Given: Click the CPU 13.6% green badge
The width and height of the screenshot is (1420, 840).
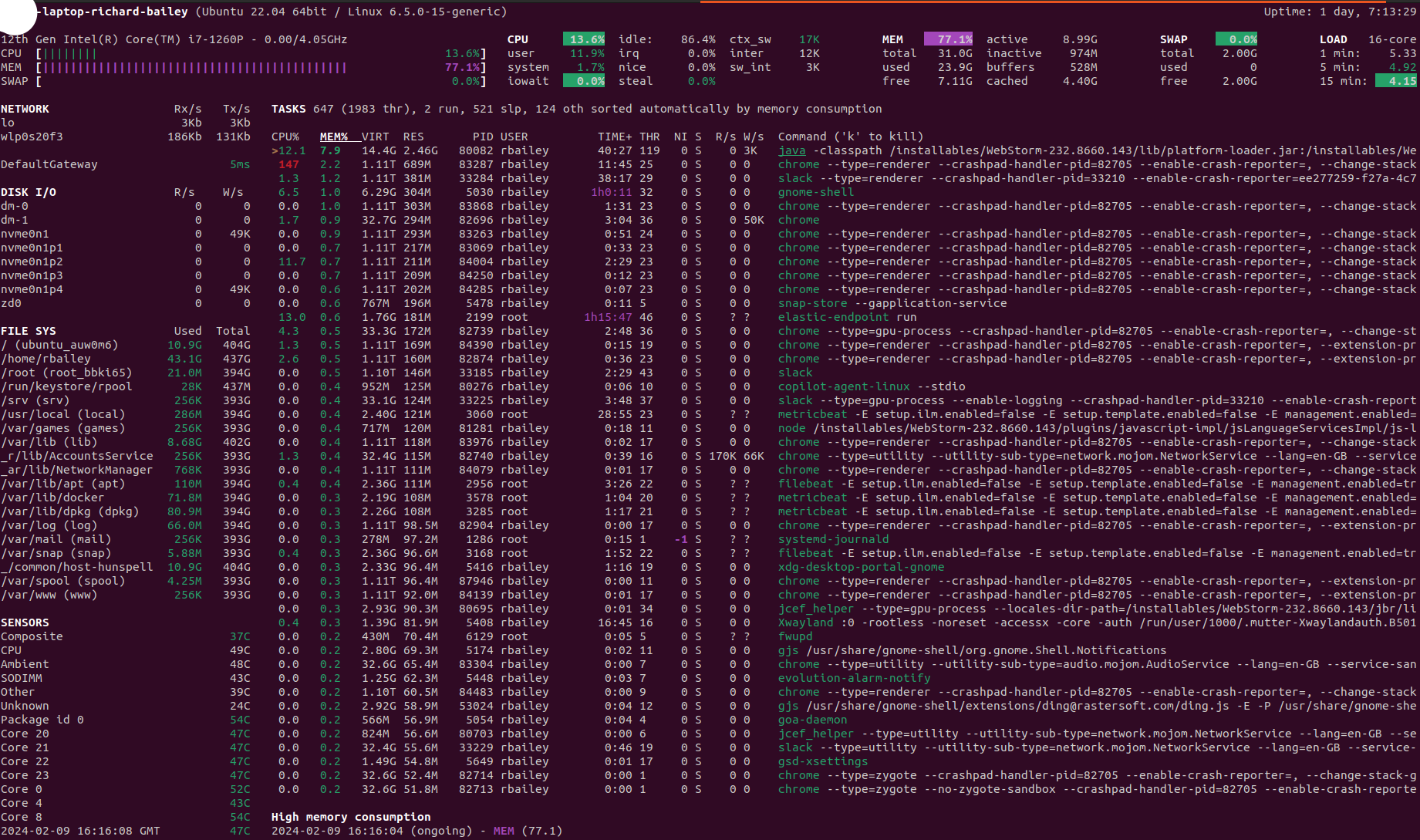Looking at the screenshot, I should (584, 39).
